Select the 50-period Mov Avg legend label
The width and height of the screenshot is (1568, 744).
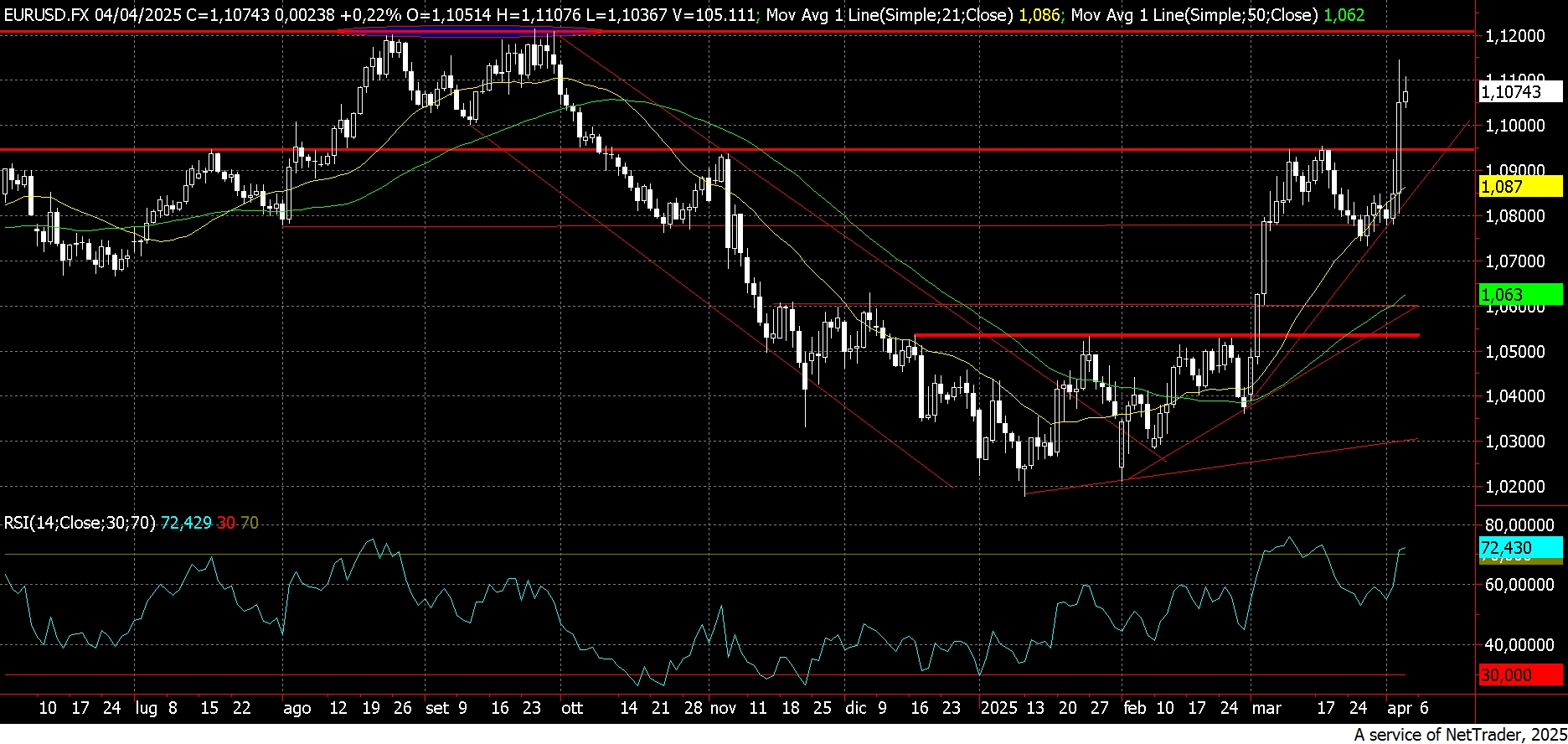(x=1193, y=15)
